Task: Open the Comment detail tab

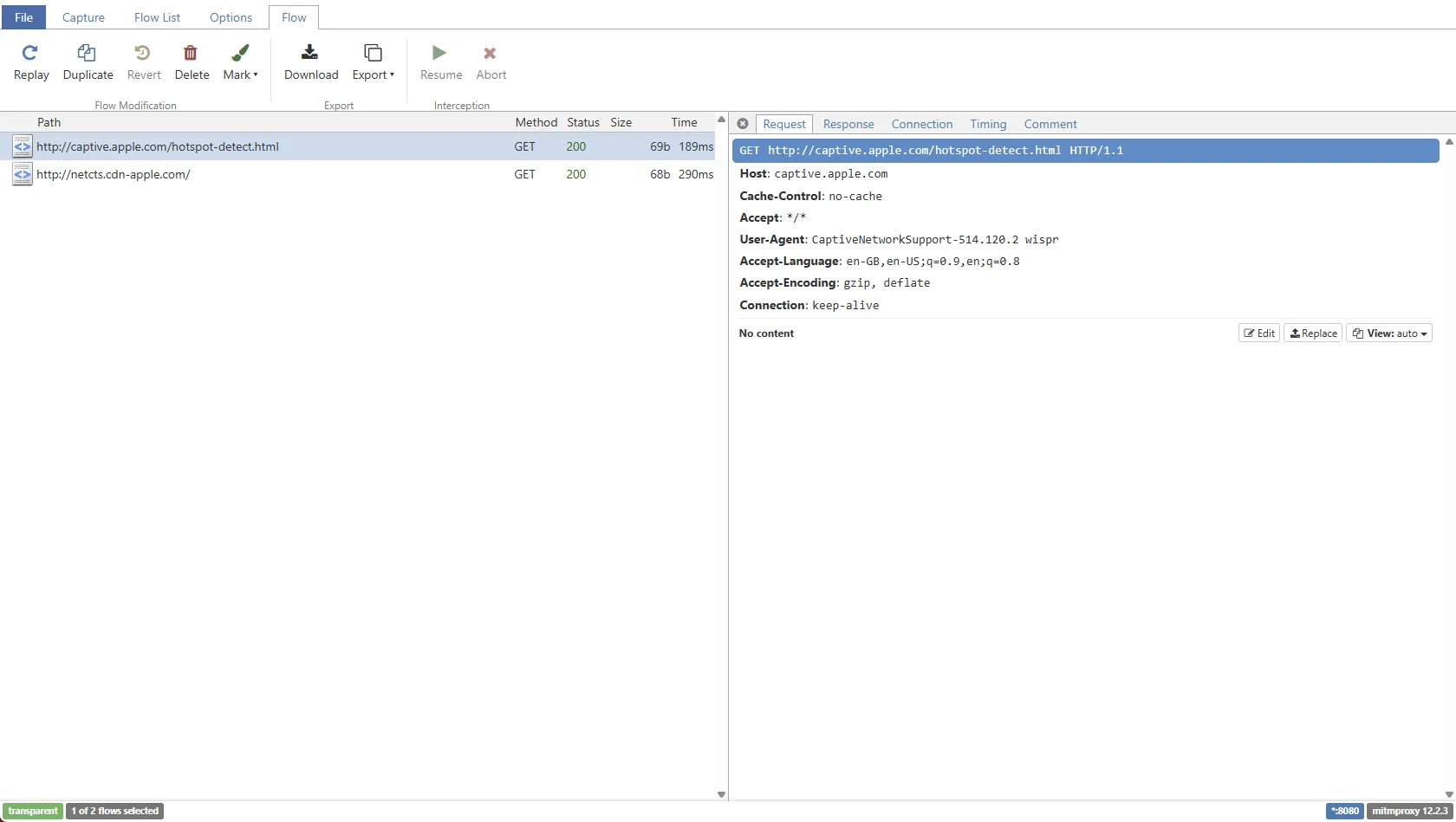Action: [1050, 124]
